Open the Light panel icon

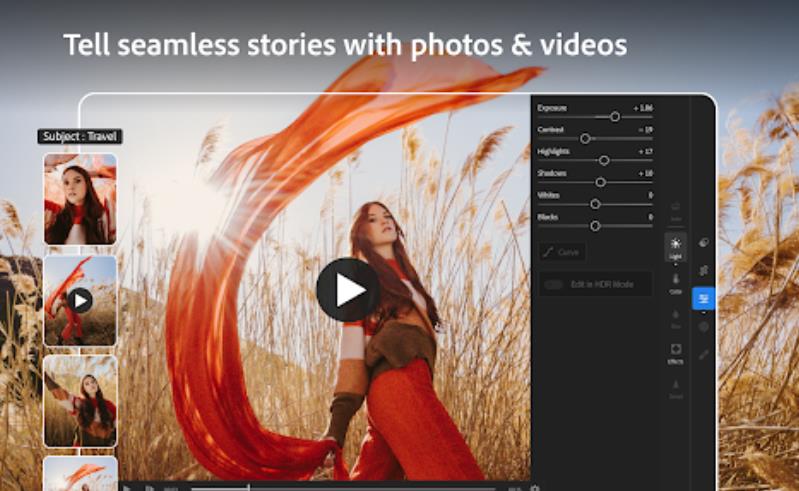tap(676, 247)
